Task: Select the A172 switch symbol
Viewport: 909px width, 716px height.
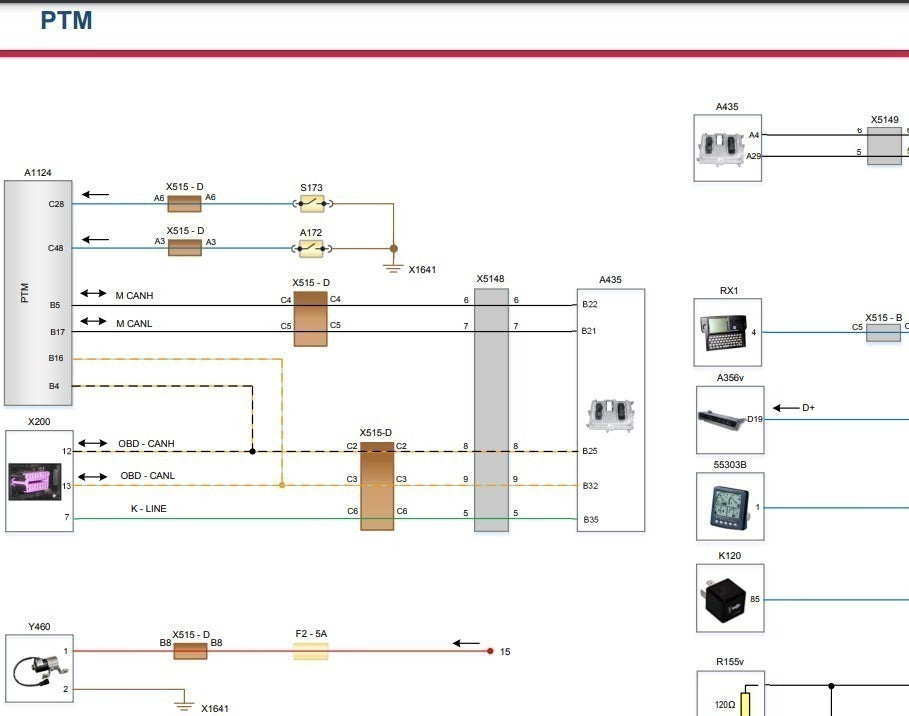Action: 313,248
